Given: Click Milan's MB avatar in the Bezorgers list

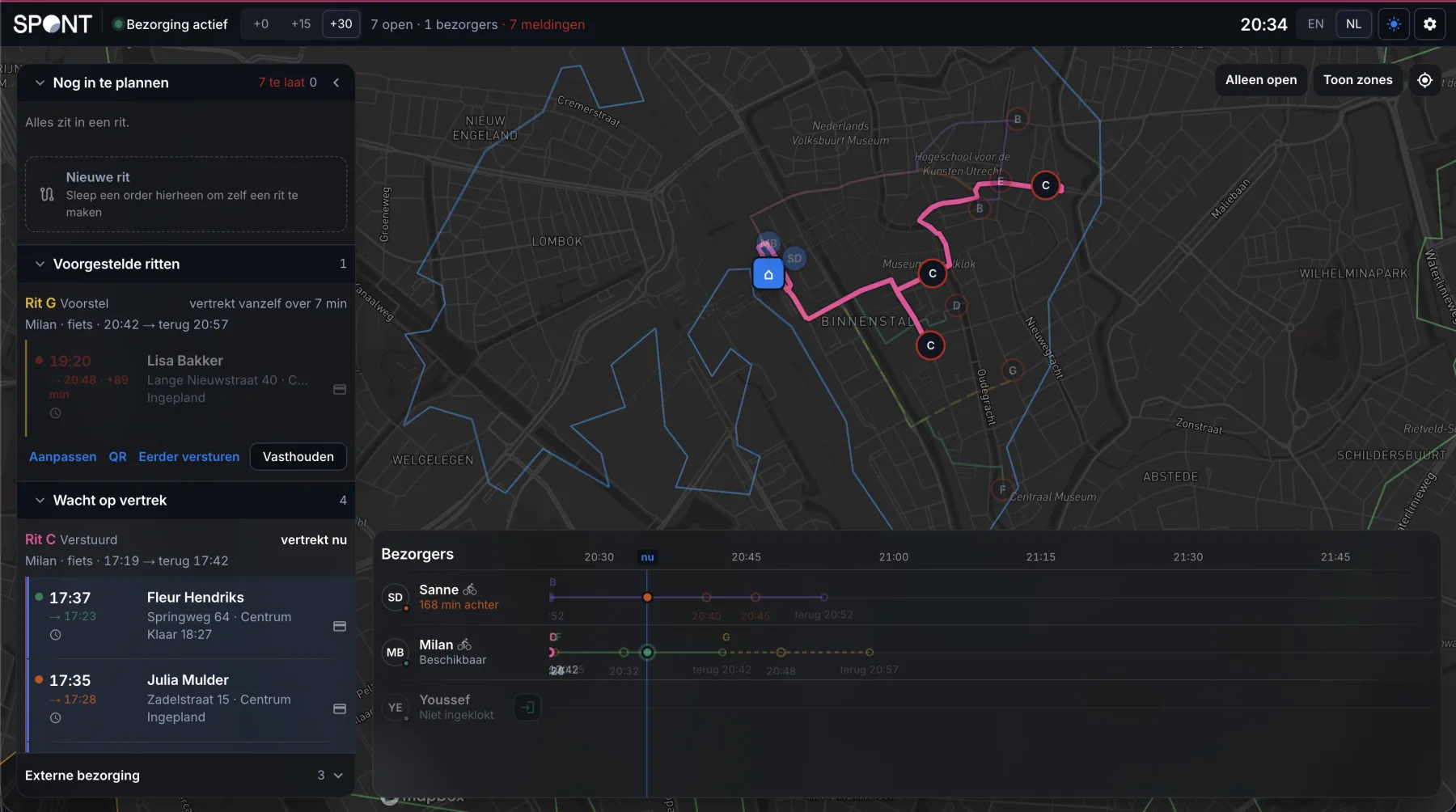Looking at the screenshot, I should pyautogui.click(x=395, y=653).
